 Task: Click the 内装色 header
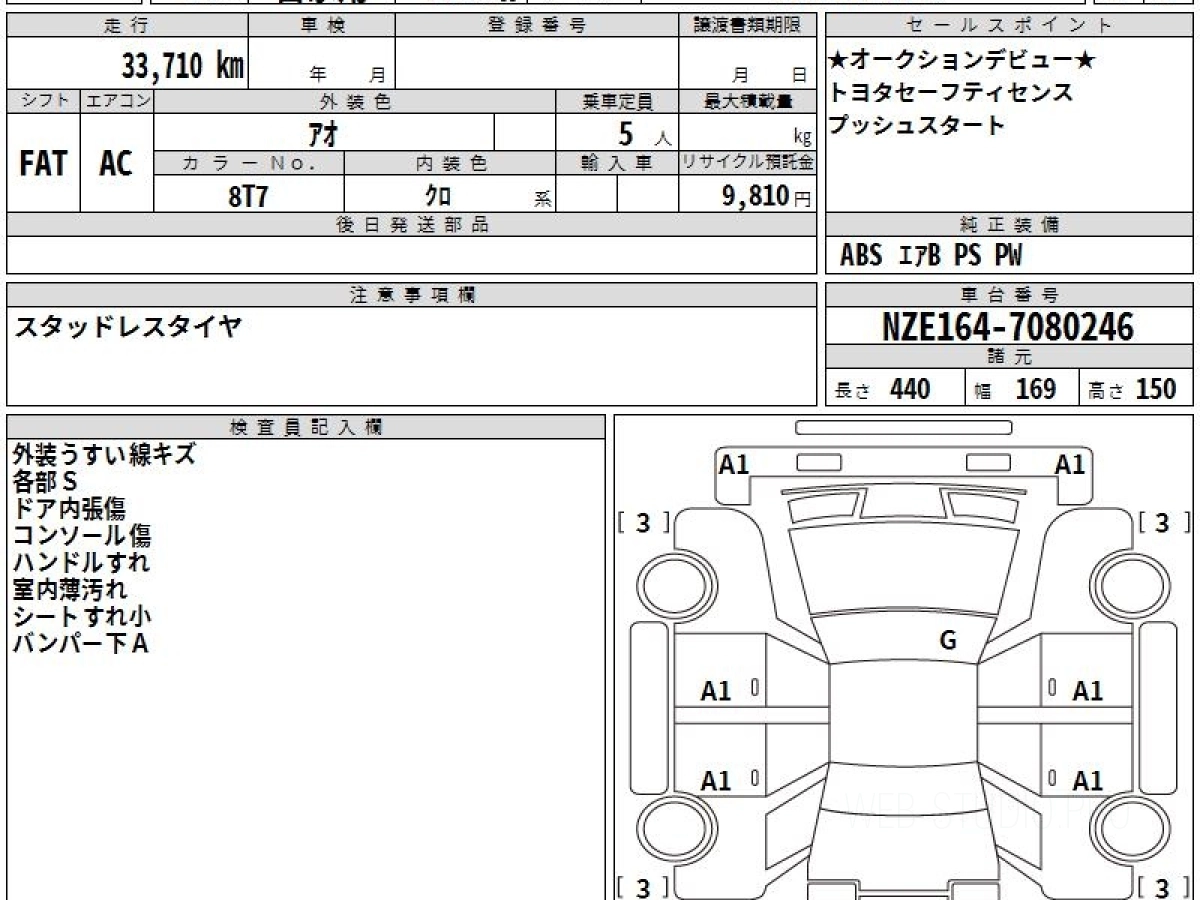point(450,163)
